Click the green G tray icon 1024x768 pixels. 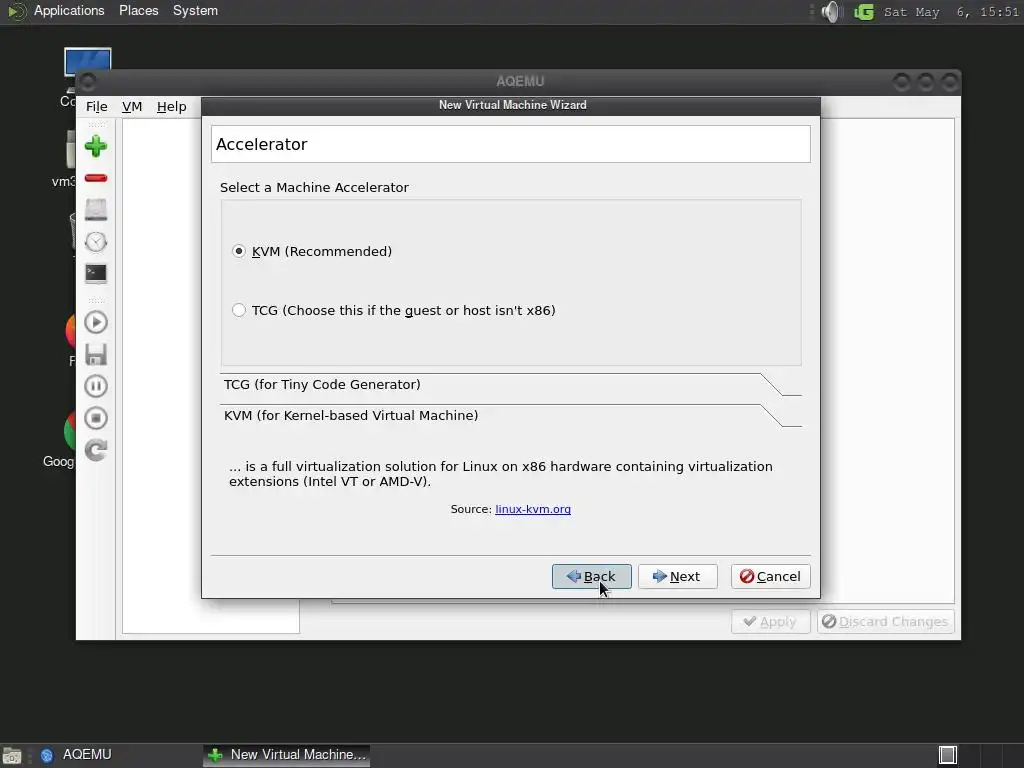pyautogui.click(x=864, y=12)
